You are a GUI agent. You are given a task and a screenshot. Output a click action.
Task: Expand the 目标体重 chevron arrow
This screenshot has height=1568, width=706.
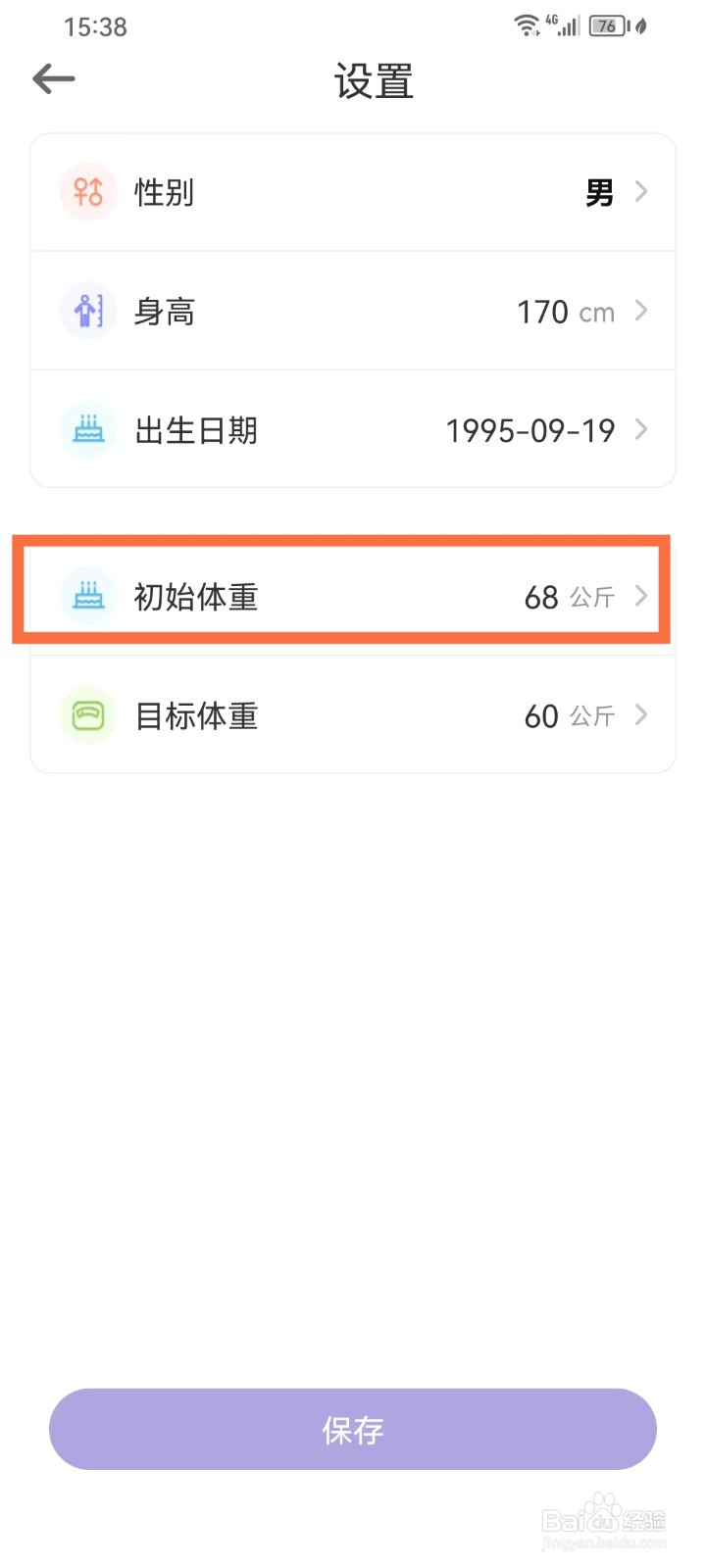click(641, 715)
